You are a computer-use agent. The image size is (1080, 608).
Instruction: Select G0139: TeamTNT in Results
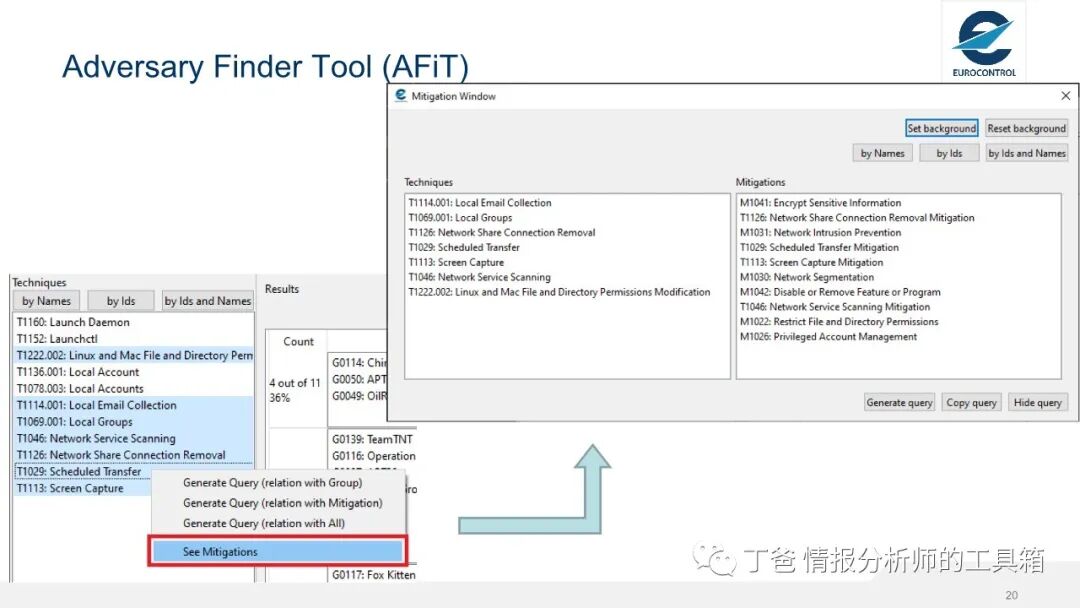[373, 439]
